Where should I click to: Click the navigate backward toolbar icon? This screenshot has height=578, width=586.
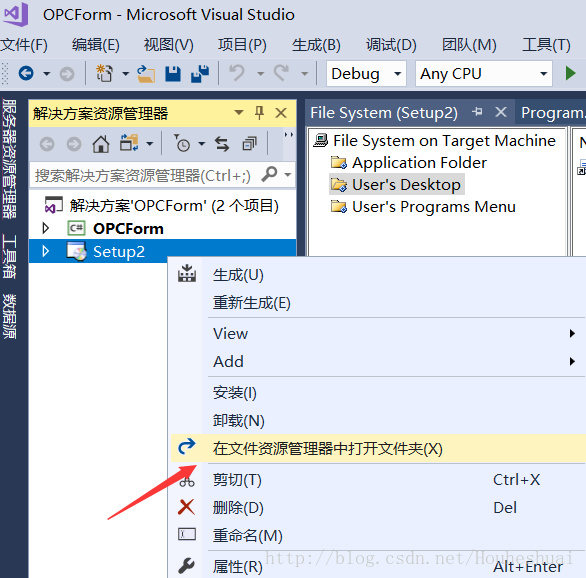(26, 73)
